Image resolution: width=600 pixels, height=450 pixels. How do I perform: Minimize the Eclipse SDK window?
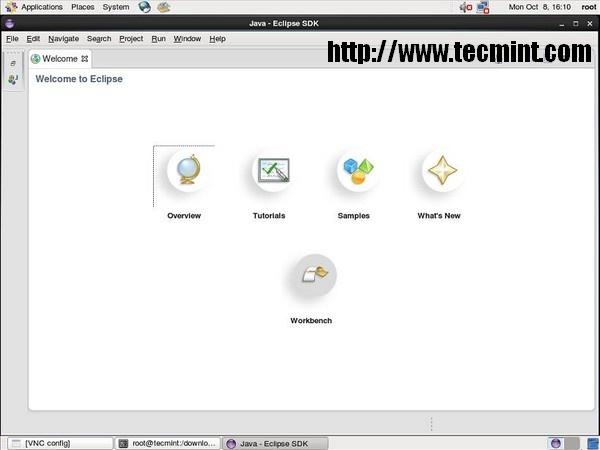point(562,24)
